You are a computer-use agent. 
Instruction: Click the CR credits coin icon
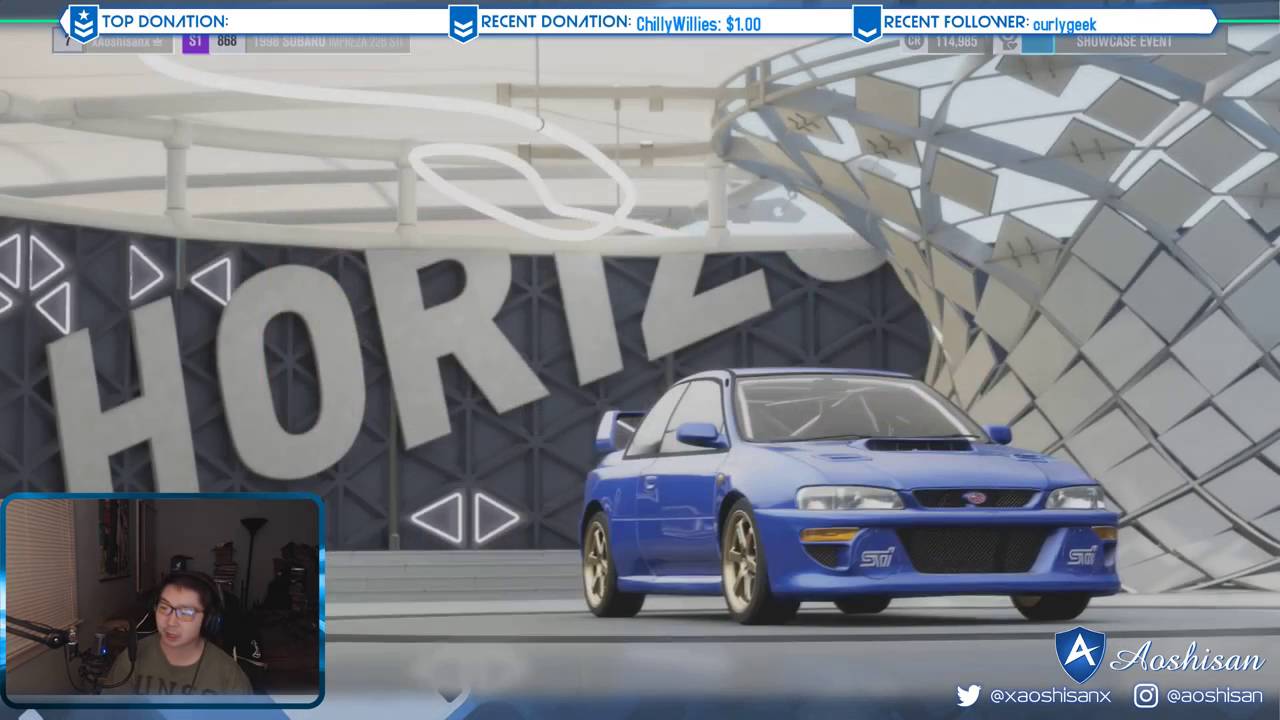click(x=913, y=42)
